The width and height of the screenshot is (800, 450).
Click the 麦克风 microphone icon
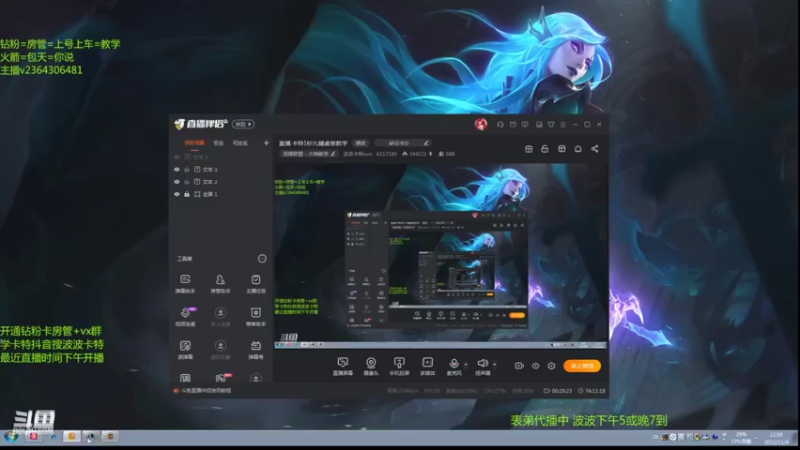(454, 363)
